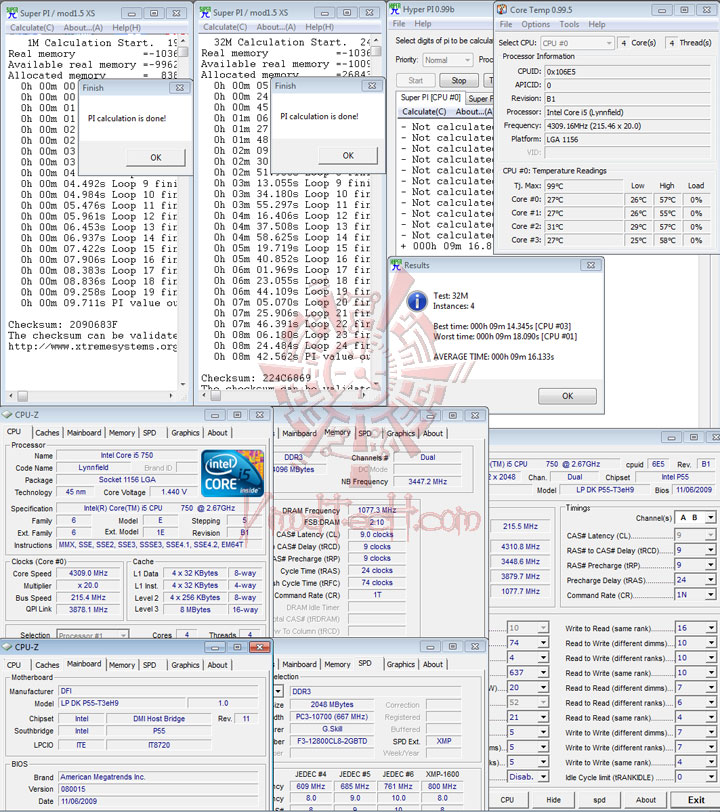
Task: Open the Core Temp Help menu
Action: pyautogui.click(x=597, y=24)
